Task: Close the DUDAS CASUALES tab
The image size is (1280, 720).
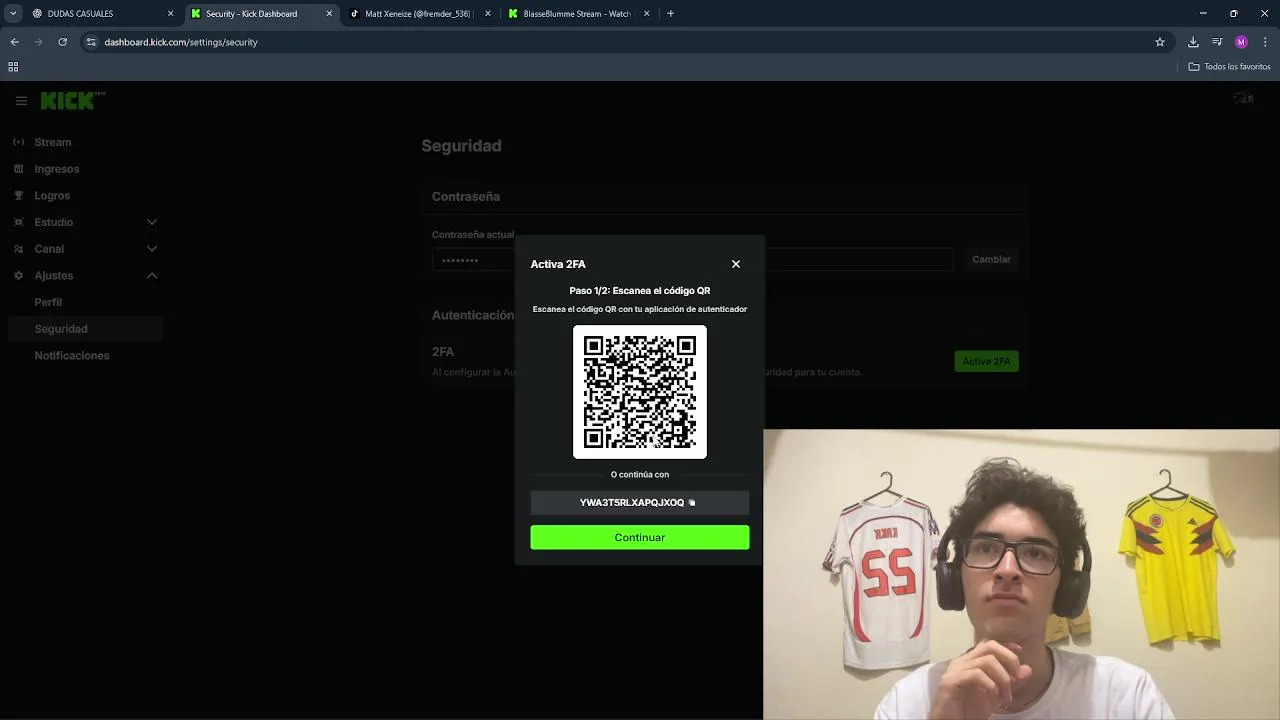Action: (x=170, y=14)
